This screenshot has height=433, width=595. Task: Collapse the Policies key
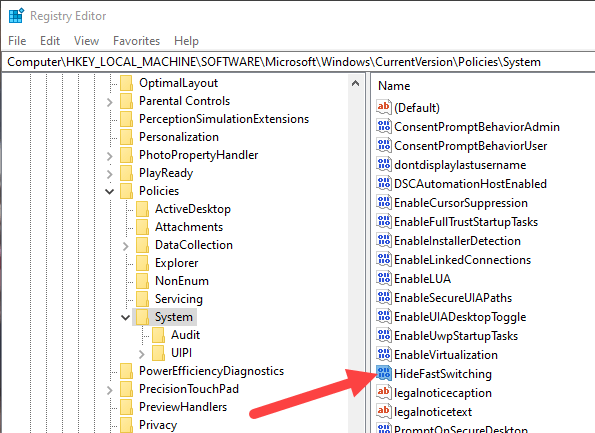point(110,191)
